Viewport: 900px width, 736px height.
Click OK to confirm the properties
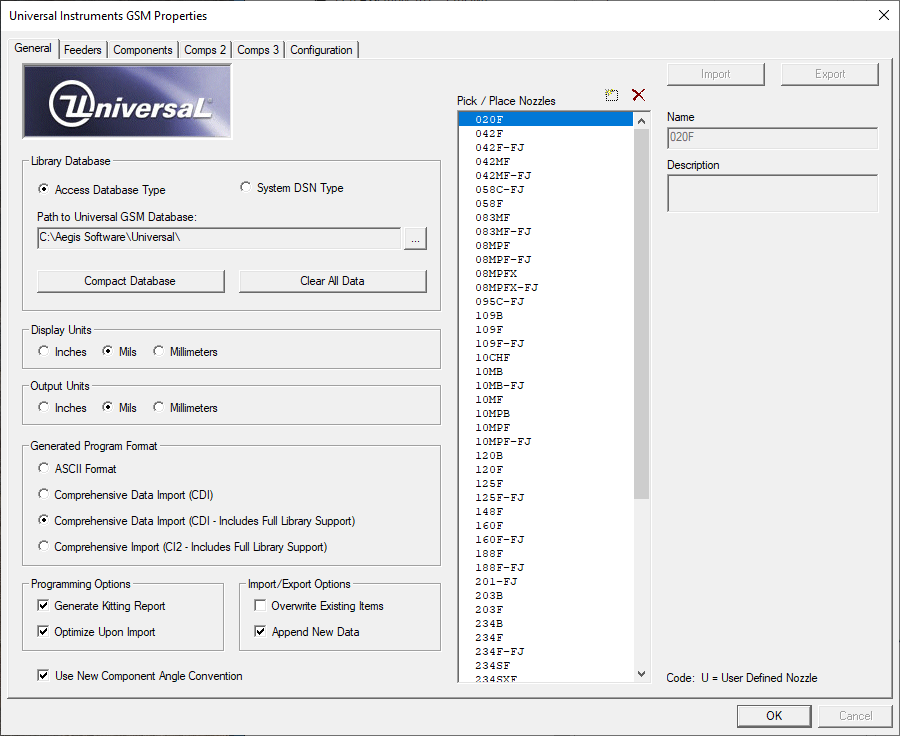point(775,715)
